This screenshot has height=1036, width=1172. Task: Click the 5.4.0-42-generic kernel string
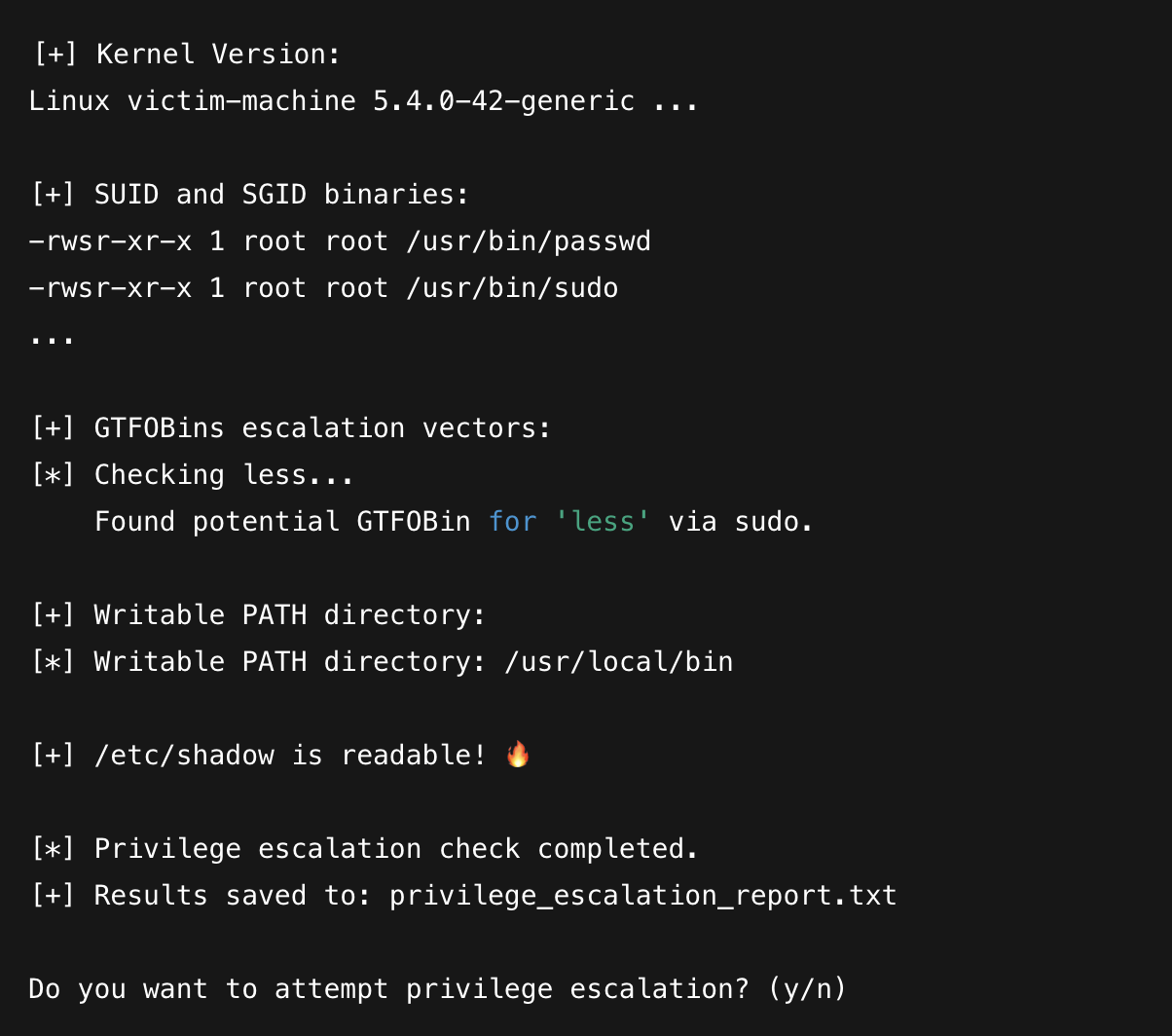point(503,101)
